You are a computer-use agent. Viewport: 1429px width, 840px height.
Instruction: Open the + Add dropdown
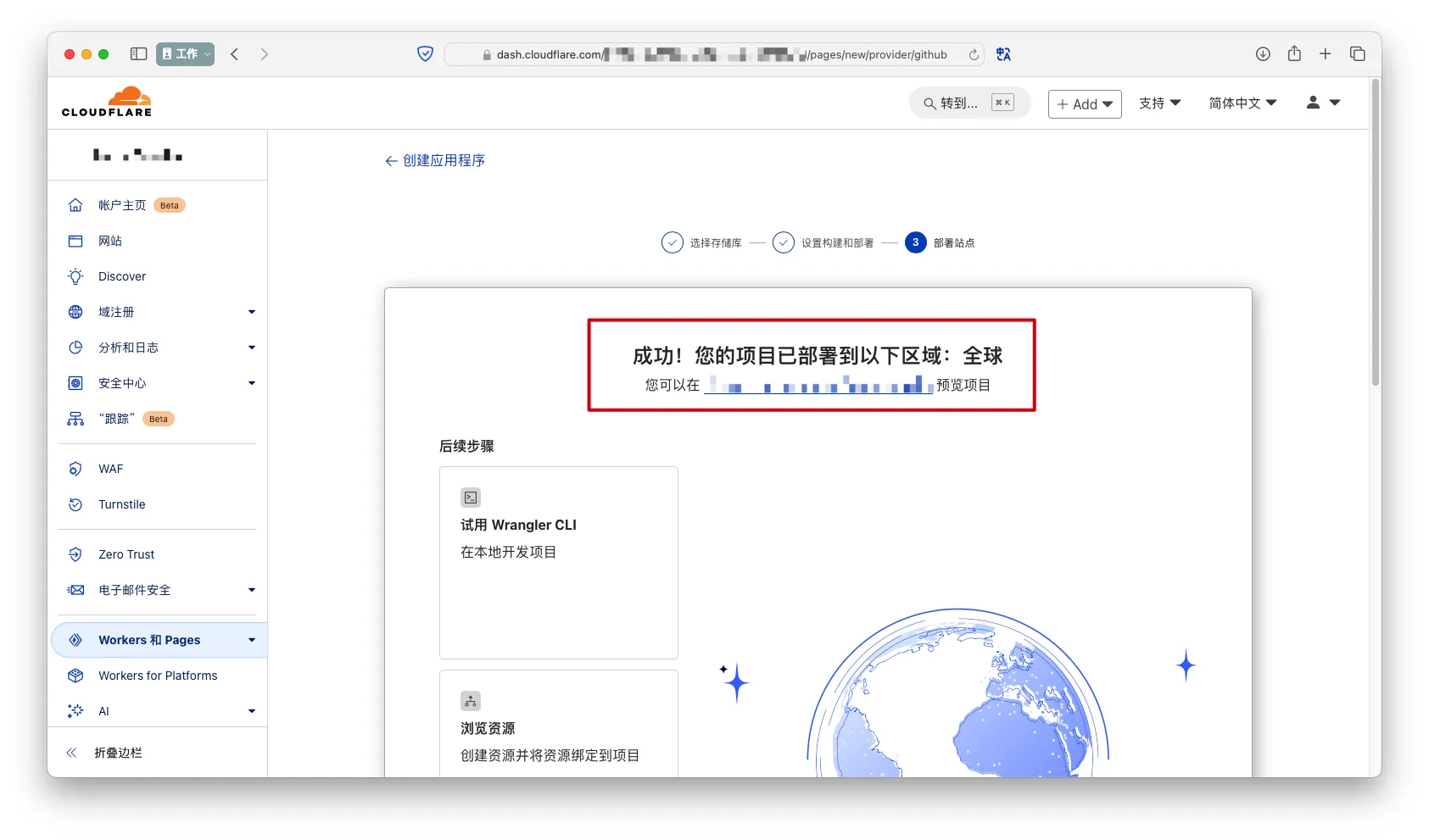[1085, 104]
